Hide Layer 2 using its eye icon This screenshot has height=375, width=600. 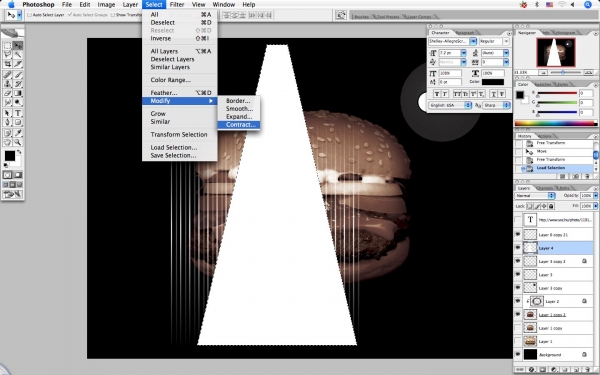point(518,301)
